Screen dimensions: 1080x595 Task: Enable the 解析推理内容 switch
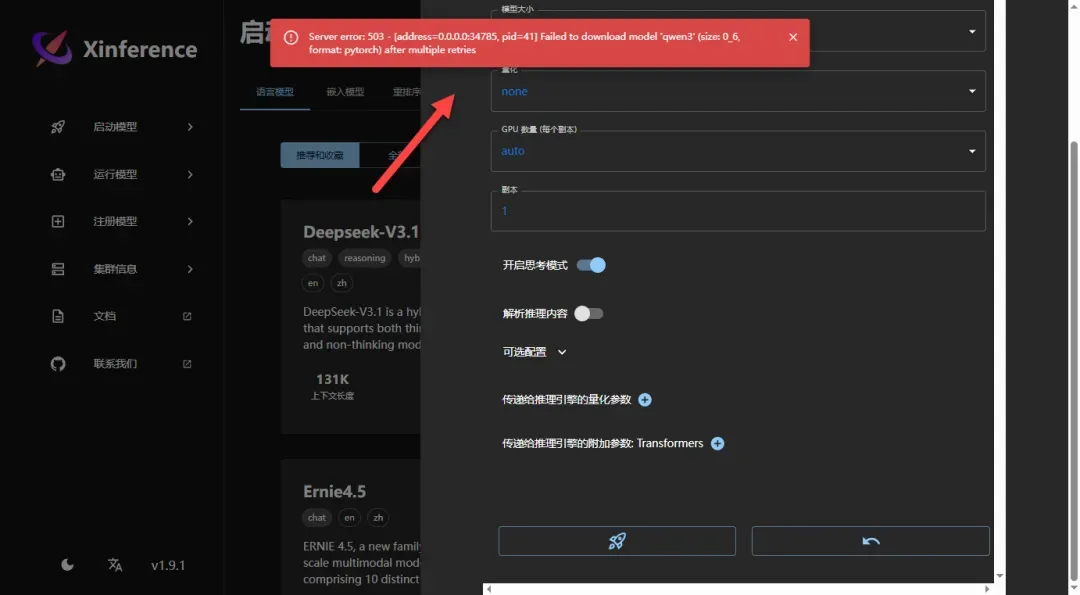589,313
